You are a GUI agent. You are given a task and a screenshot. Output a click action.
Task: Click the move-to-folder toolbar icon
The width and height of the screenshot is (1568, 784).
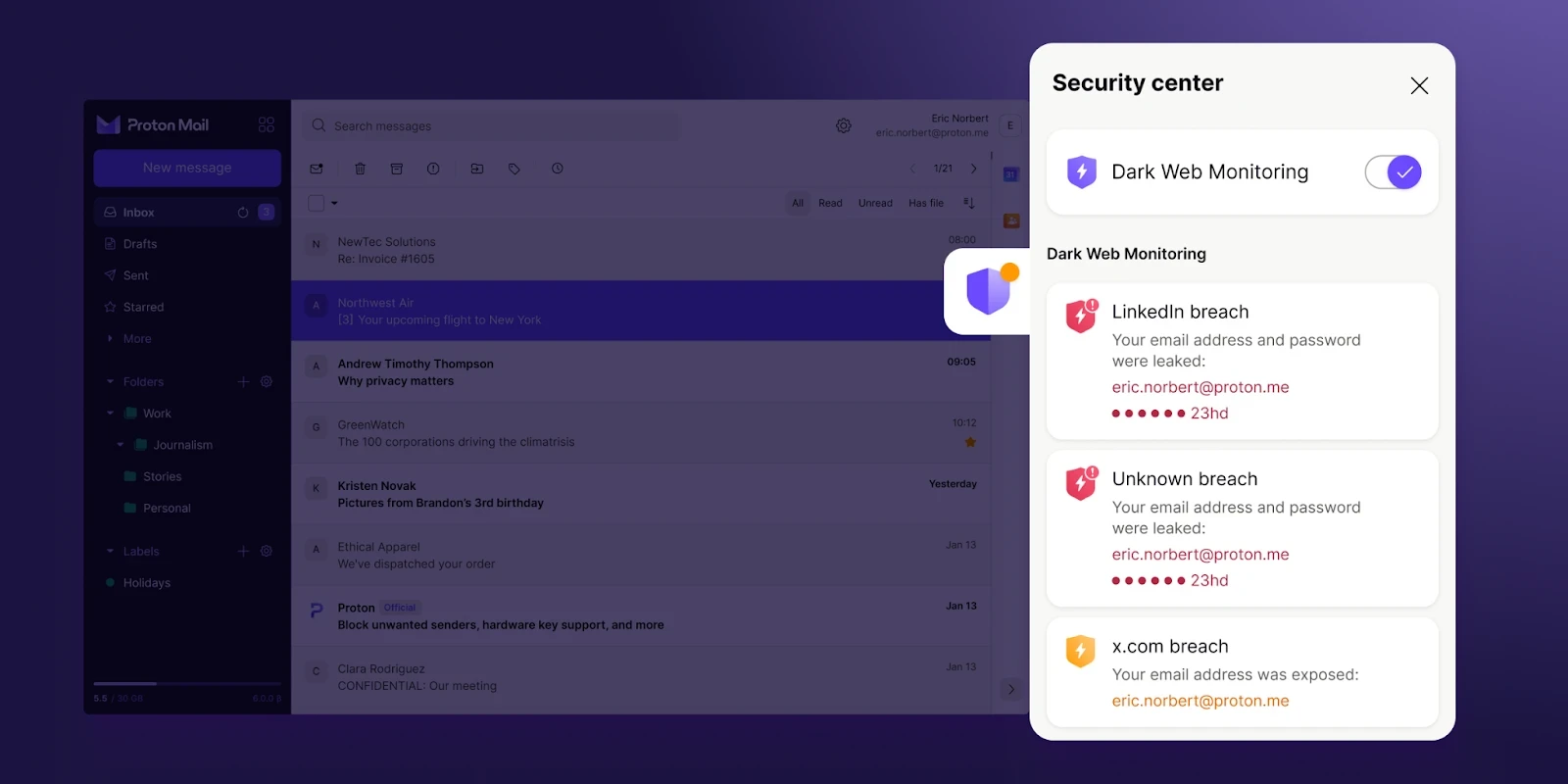coord(477,169)
